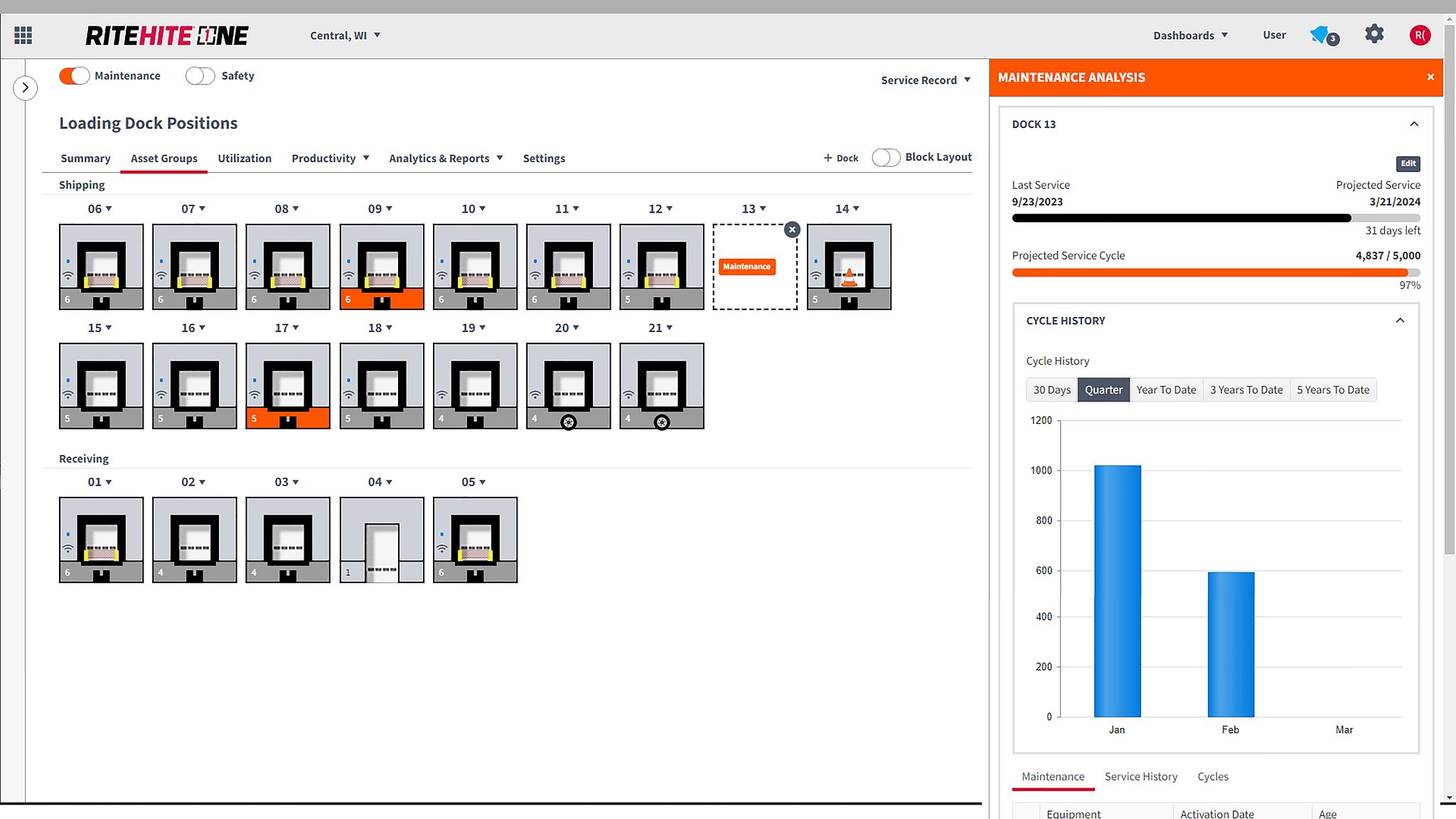Viewport: 1456px width, 819px height.
Task: Click the user avatar icon top right
Action: 1420,35
